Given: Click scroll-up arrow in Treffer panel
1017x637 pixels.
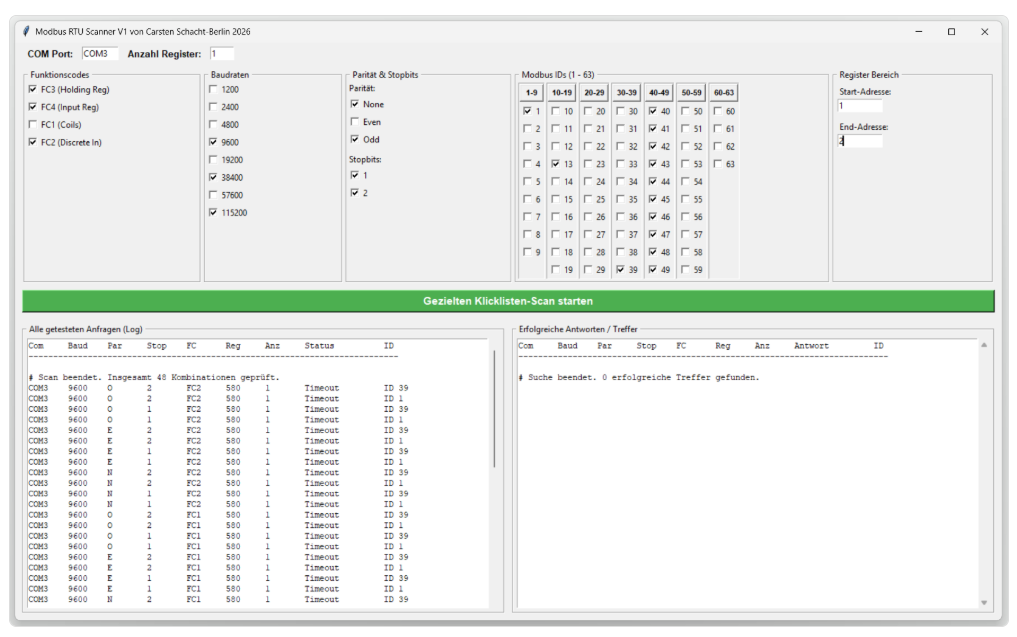Looking at the screenshot, I should (984, 345).
